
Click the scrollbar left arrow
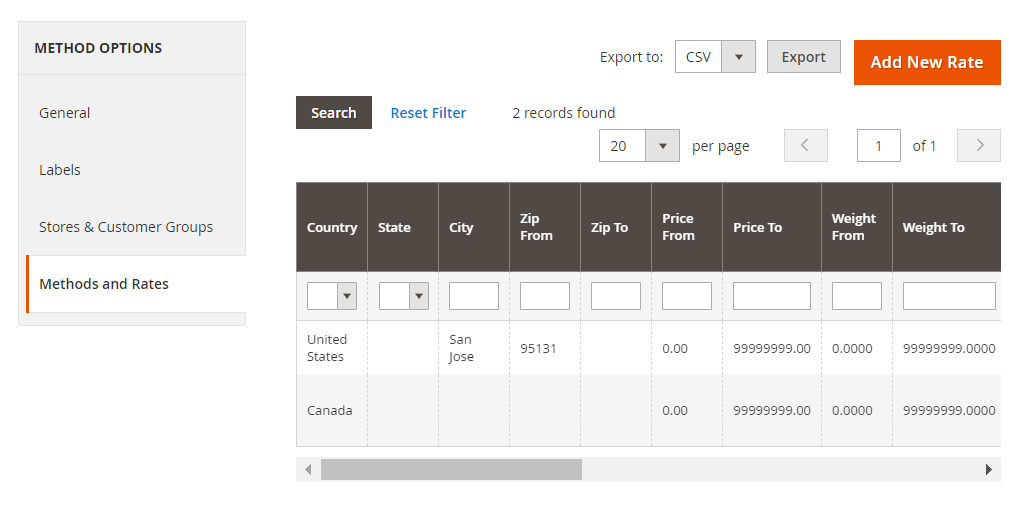coord(308,469)
